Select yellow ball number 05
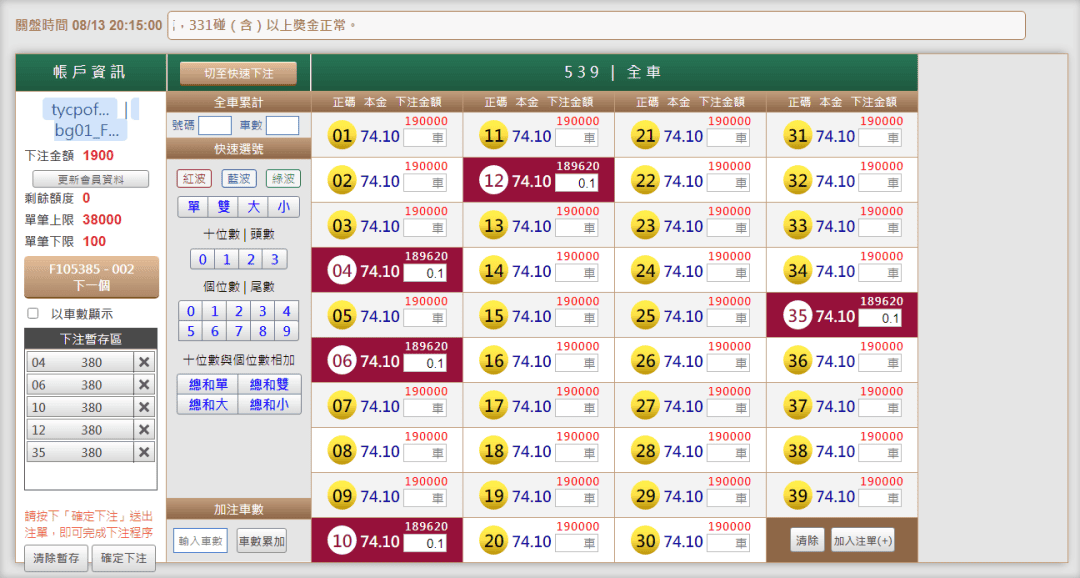Image resolution: width=1080 pixels, height=578 pixels. click(x=342, y=316)
